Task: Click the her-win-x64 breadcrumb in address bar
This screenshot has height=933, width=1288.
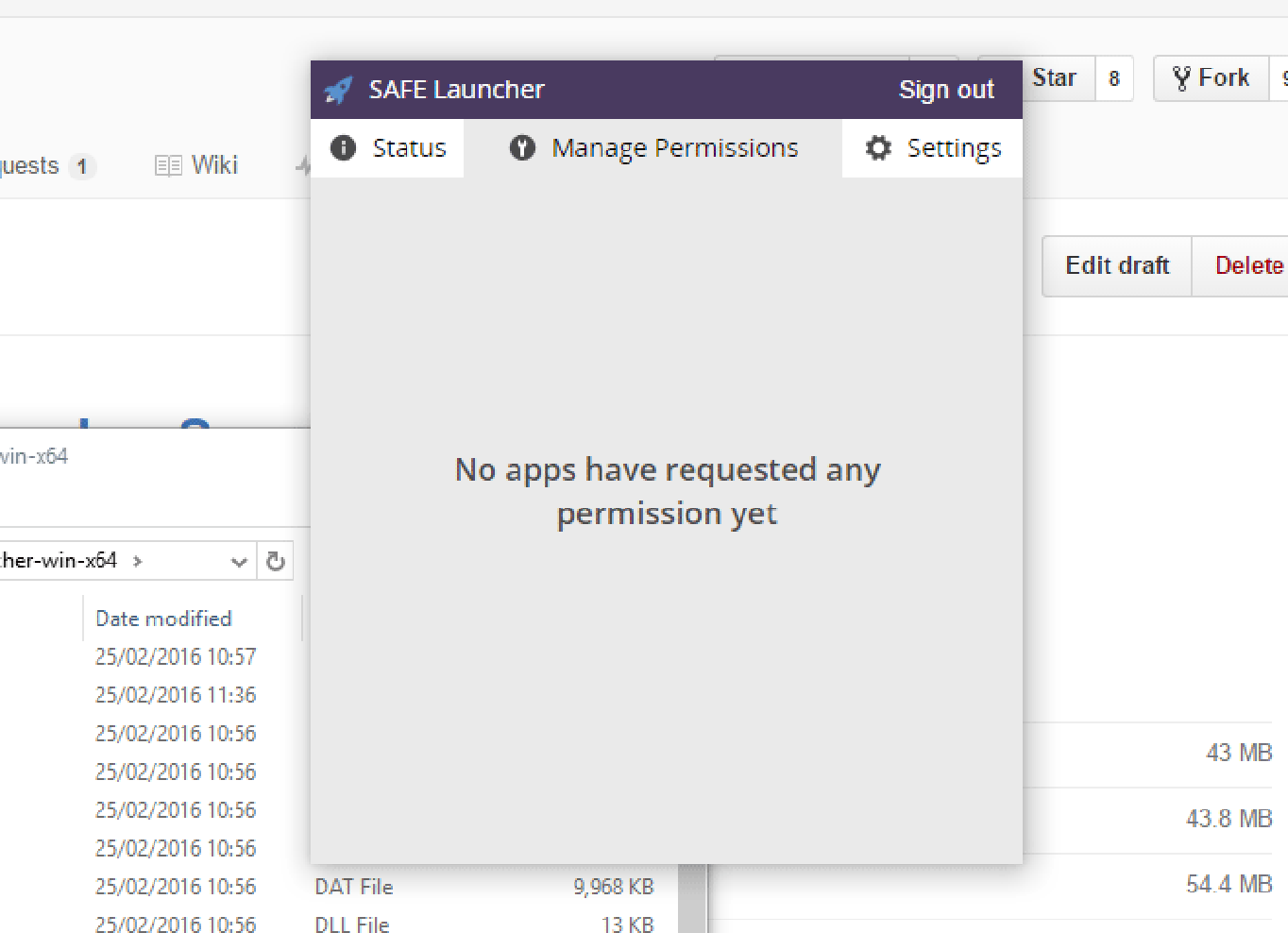Action: click(x=59, y=560)
